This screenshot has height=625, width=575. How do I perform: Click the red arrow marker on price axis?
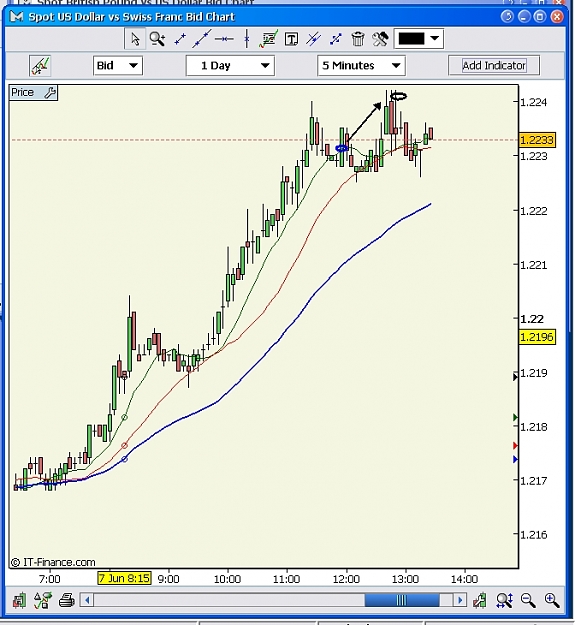(515, 445)
